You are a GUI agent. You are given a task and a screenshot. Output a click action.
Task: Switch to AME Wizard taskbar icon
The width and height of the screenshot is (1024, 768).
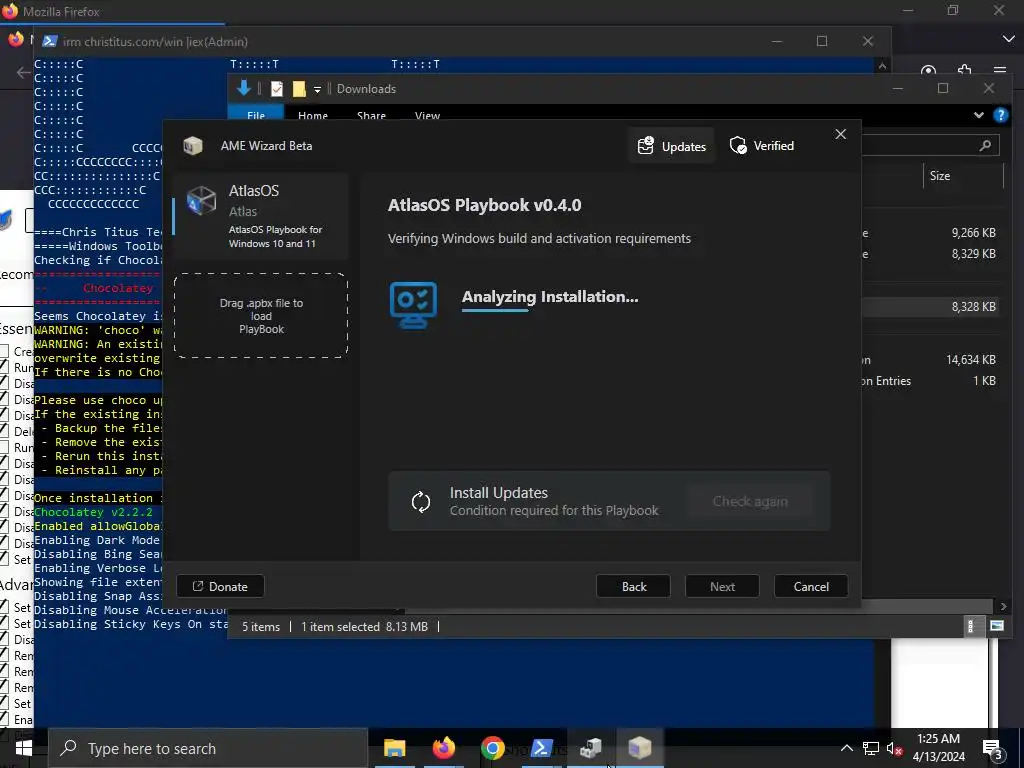coord(639,748)
